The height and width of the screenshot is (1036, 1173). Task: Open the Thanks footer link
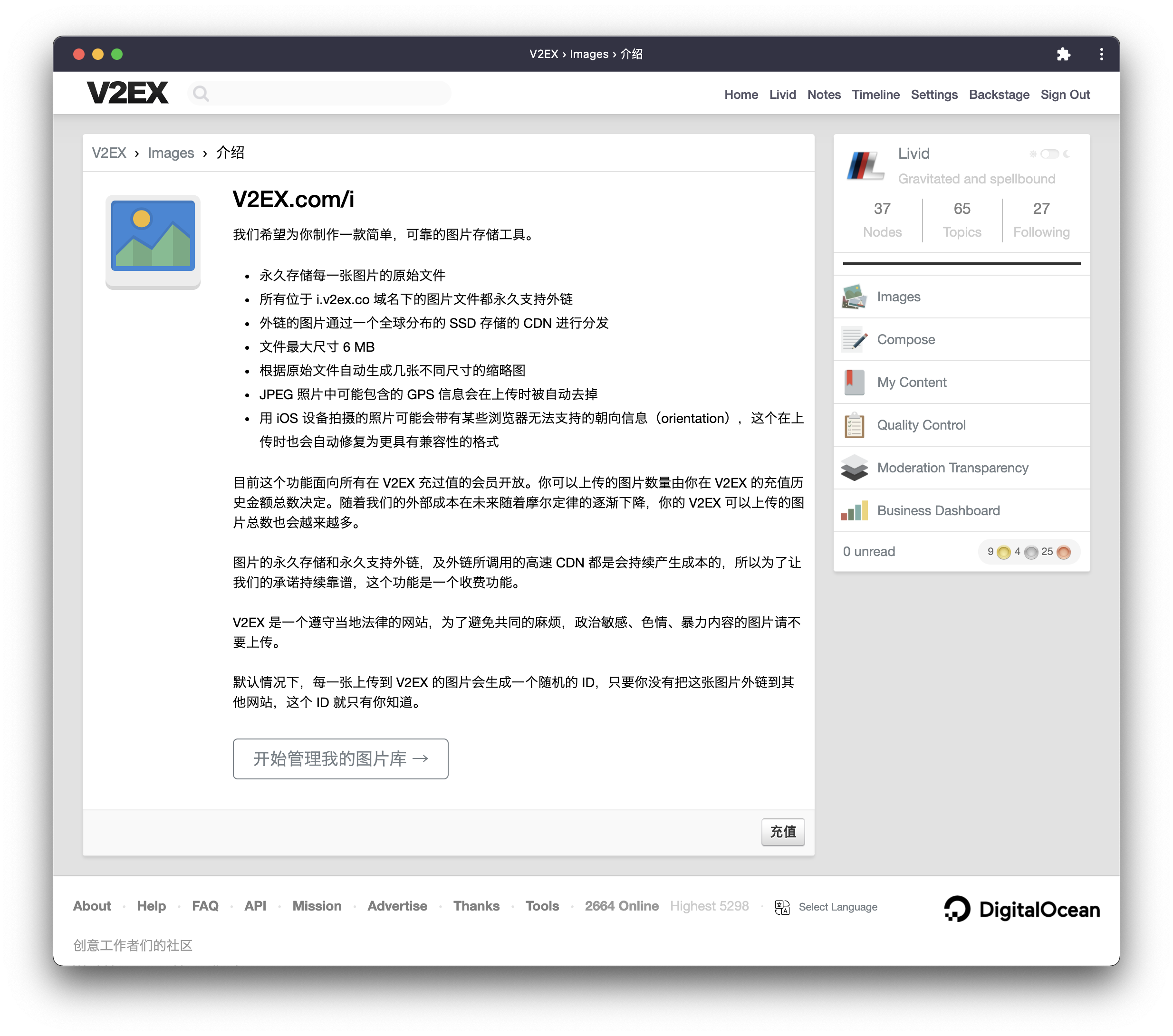(x=476, y=906)
